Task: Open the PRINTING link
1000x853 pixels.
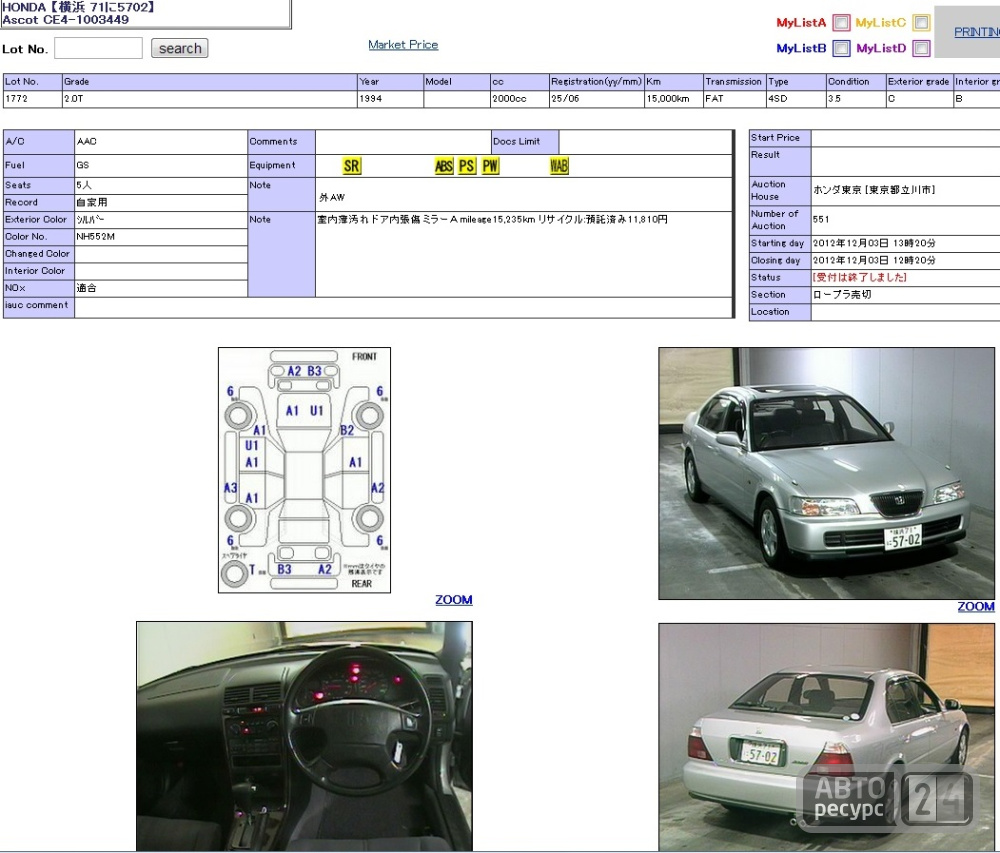Action: [976, 32]
